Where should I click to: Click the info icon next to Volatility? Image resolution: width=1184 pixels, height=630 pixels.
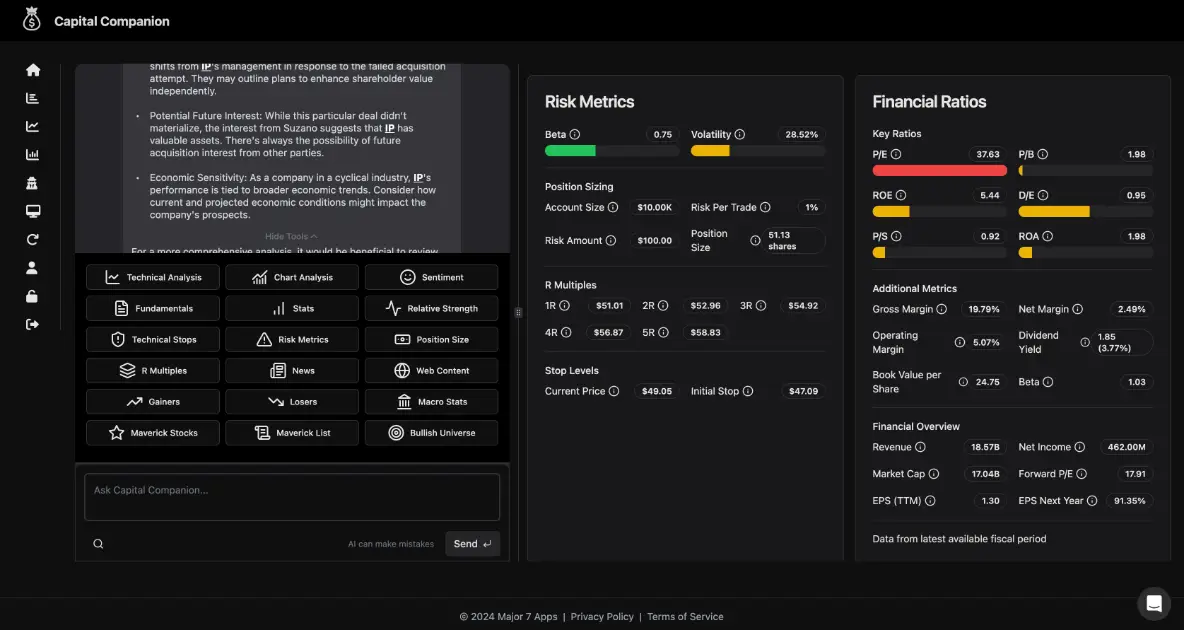click(741, 135)
